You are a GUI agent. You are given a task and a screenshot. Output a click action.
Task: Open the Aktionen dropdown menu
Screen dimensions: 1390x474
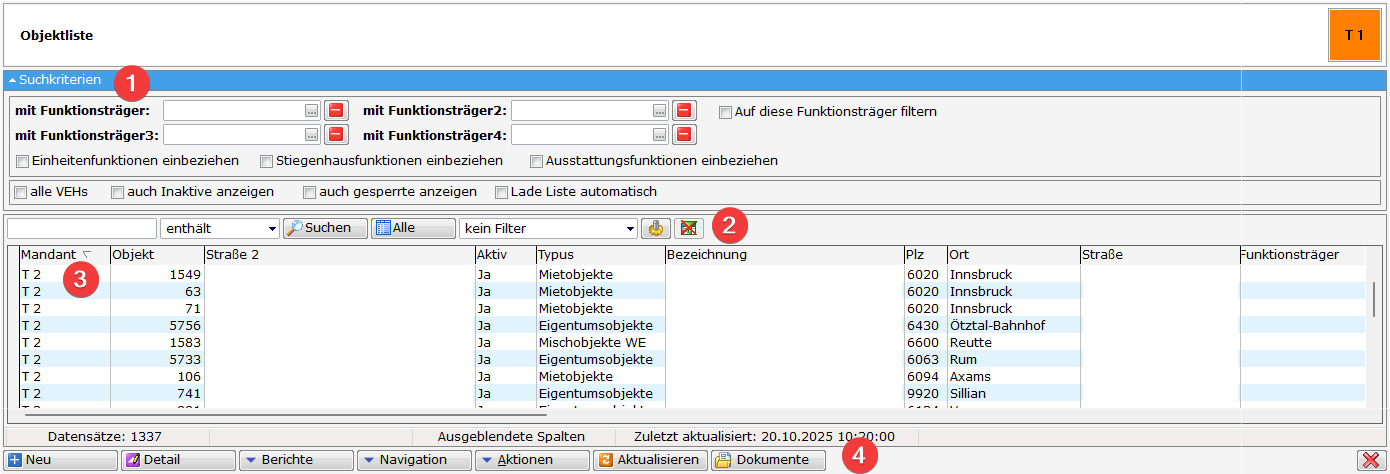(531, 460)
